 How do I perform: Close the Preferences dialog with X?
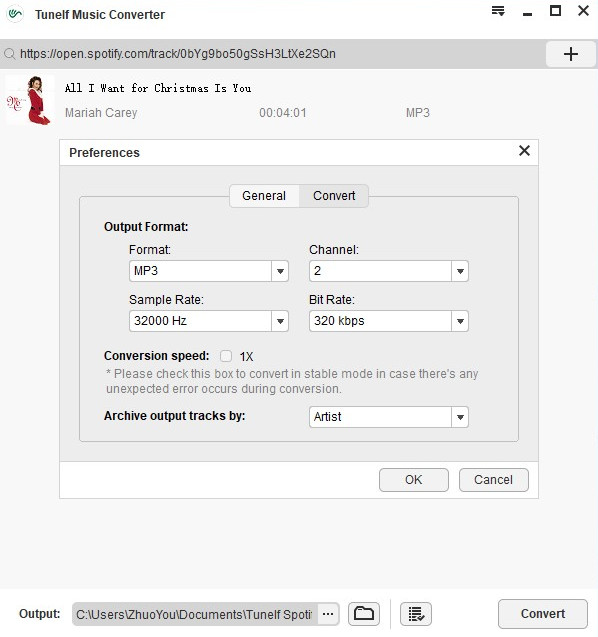pos(524,151)
